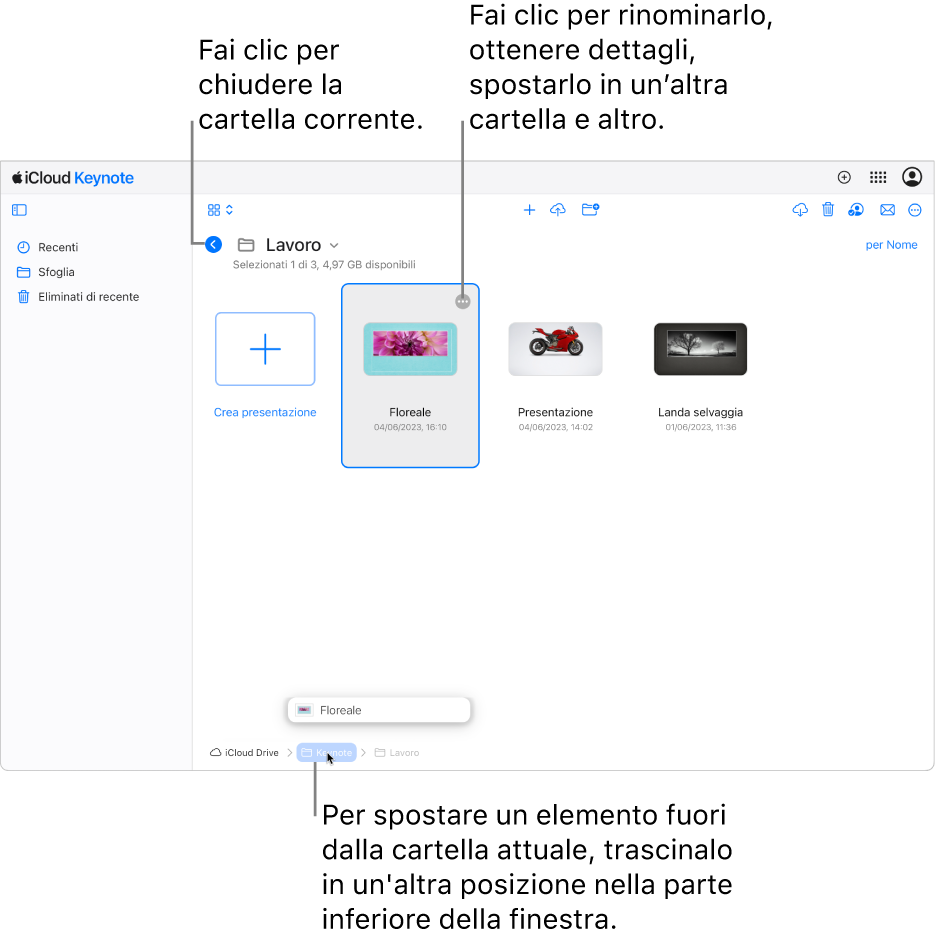Viewport: 935px width, 945px height.
Task: Open sort options with the sort chevrons
Action: tap(228, 210)
